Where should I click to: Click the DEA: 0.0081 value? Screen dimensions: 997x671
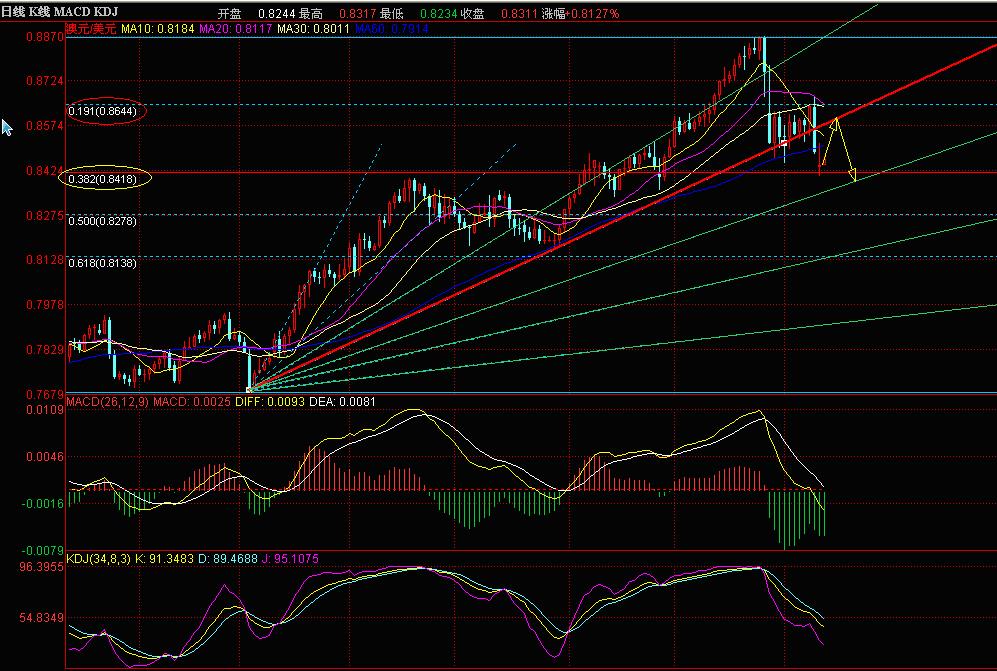[342, 402]
